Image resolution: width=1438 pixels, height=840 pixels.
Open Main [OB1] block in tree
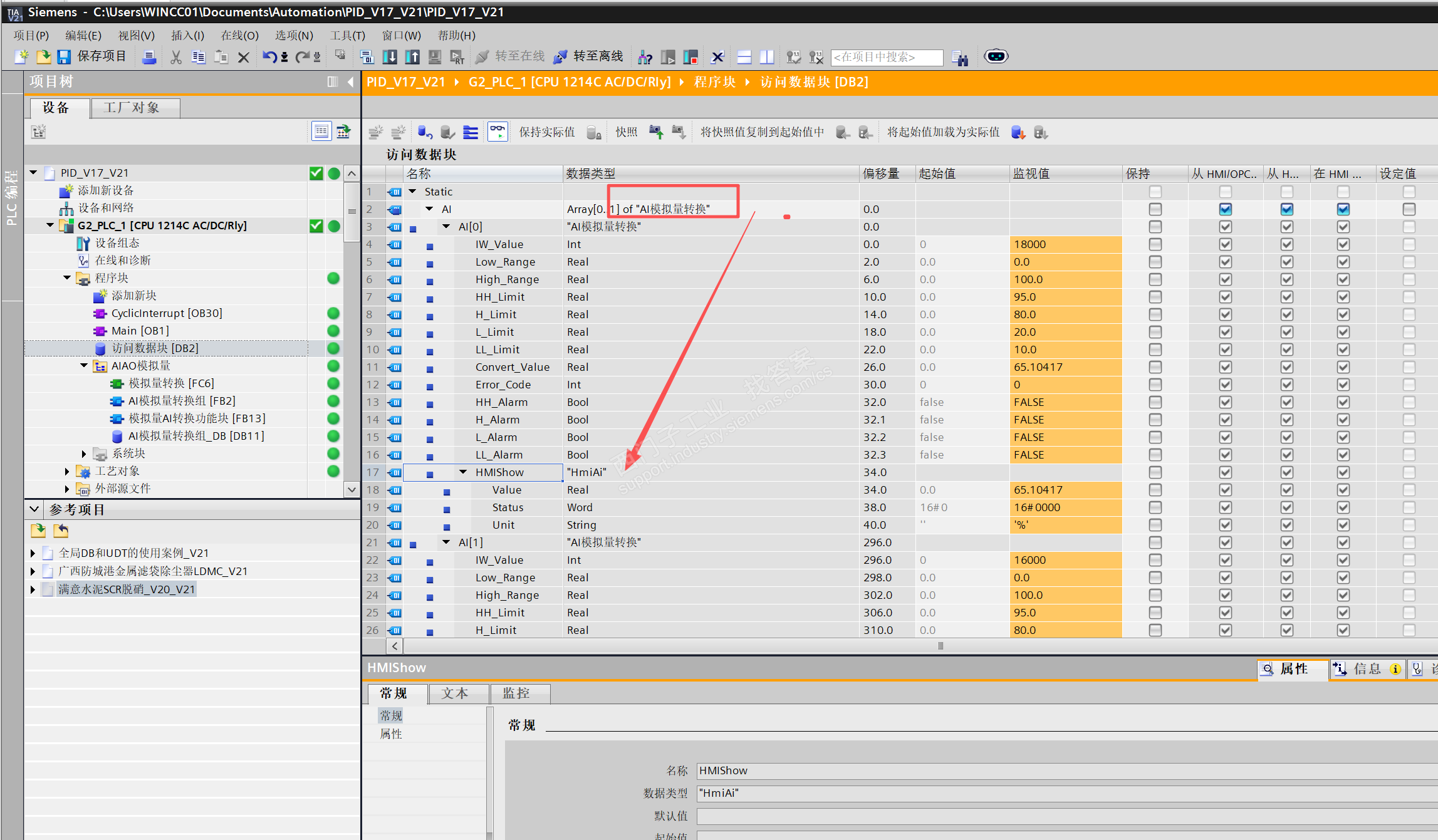pyautogui.click(x=140, y=331)
